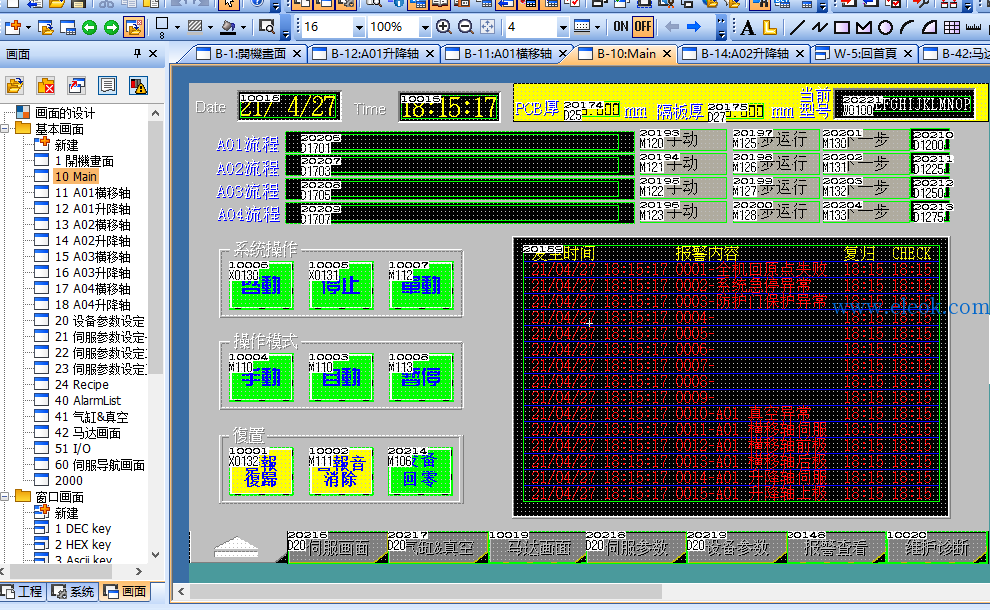Select the arc drawing tool
Viewport: 990px width, 610px height.
coord(907,27)
